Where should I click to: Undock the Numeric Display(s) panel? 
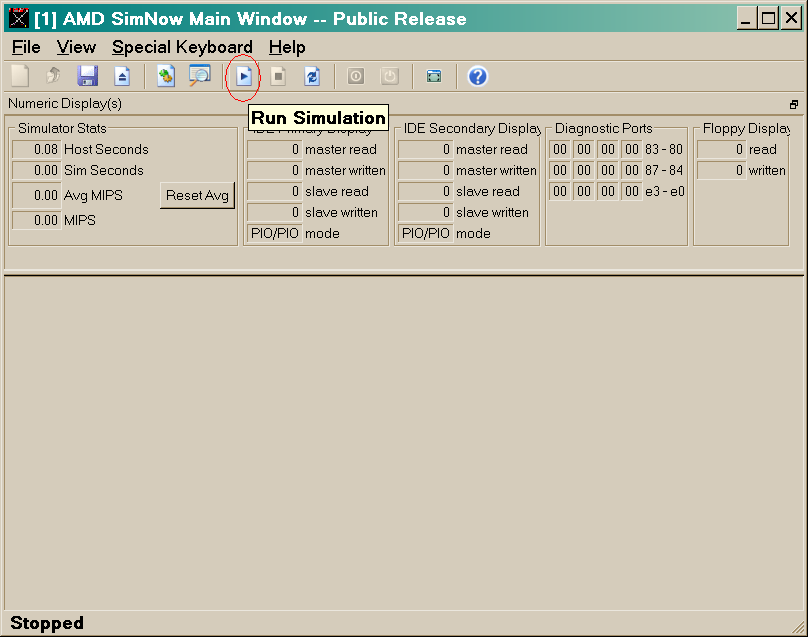793,104
